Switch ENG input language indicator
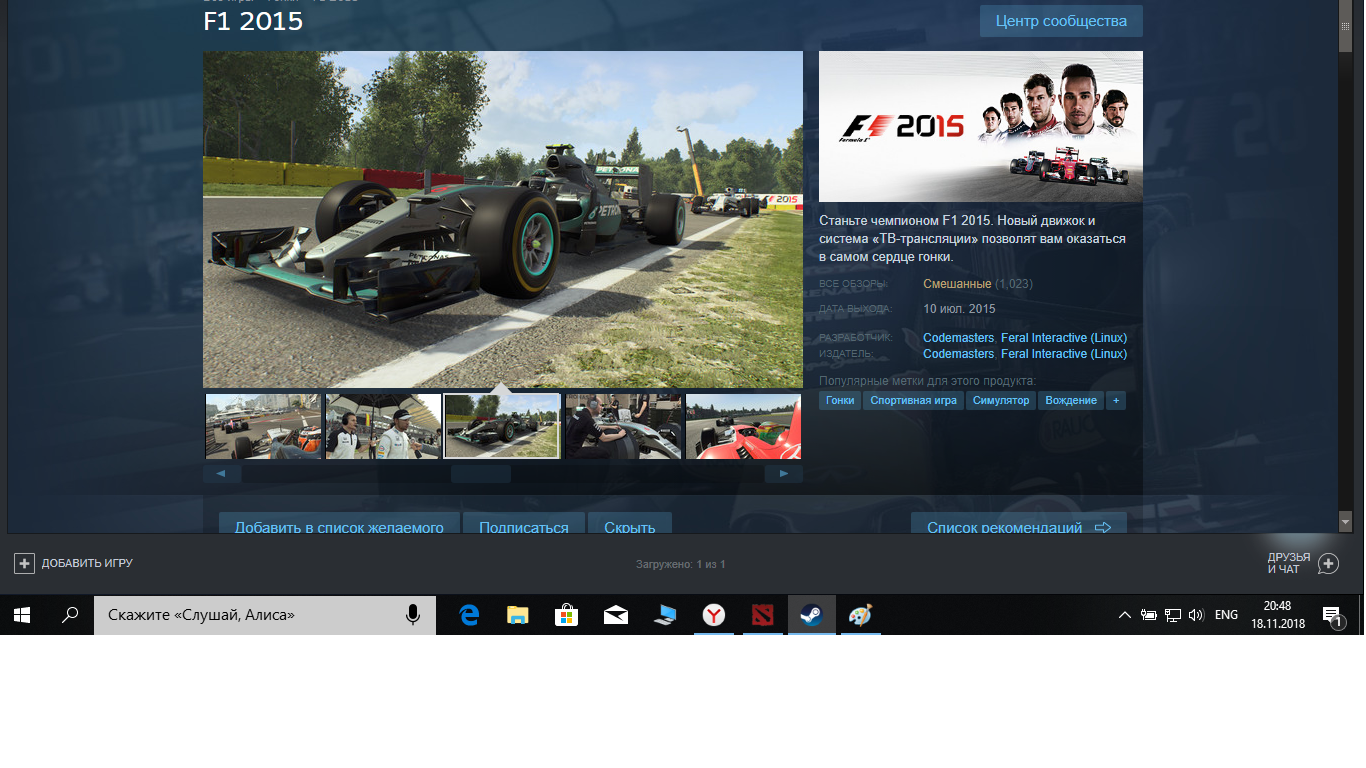Viewport: 1366px width, 768px height. pos(1226,615)
